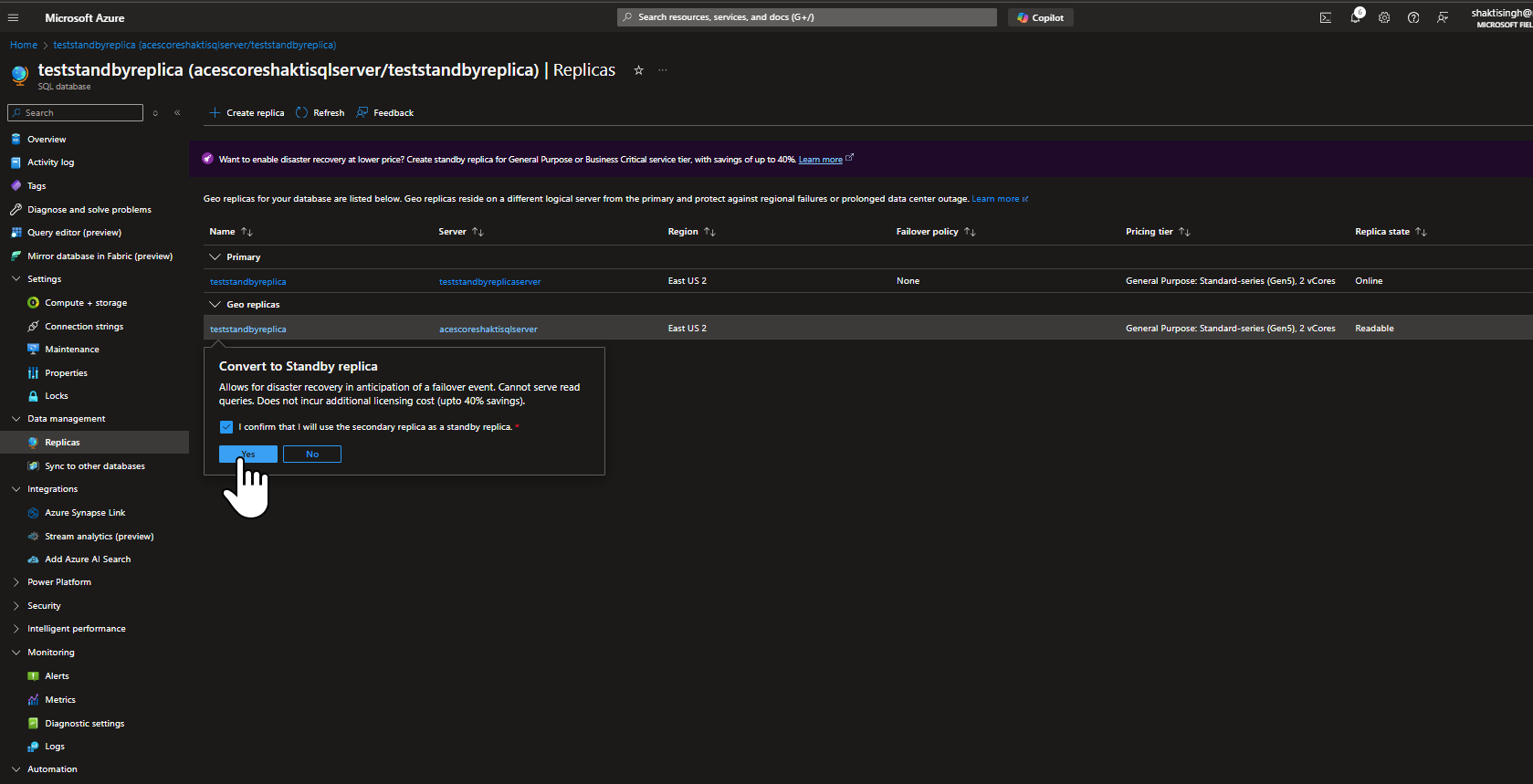This screenshot has height=784, width=1533.
Task: Sort table by Failover policy column
Action: (x=936, y=232)
